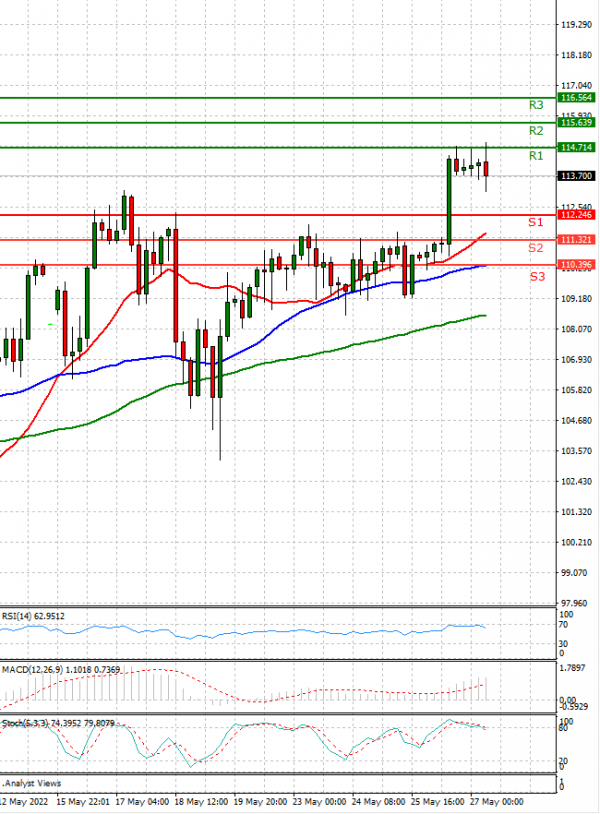Click the MACD(12,26,9) indicator label
600x814 pixels.
point(61,670)
